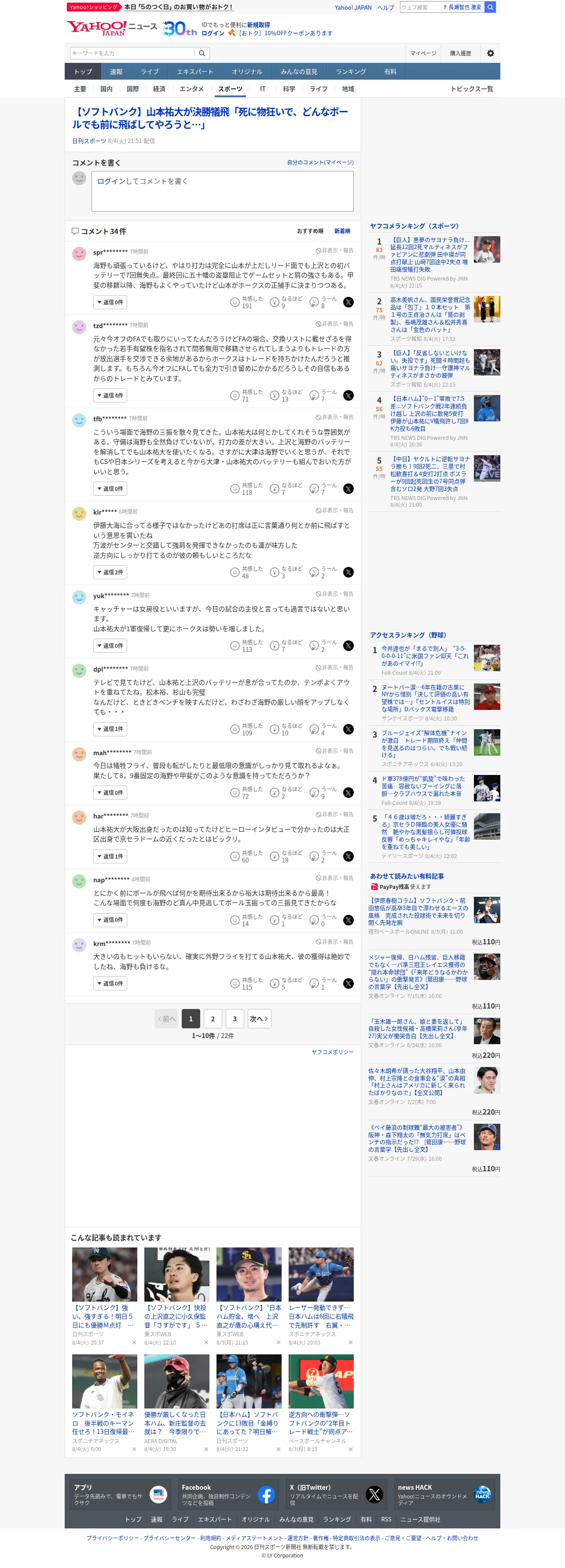Open the エンタメ category
565x1568 pixels.
[192, 89]
